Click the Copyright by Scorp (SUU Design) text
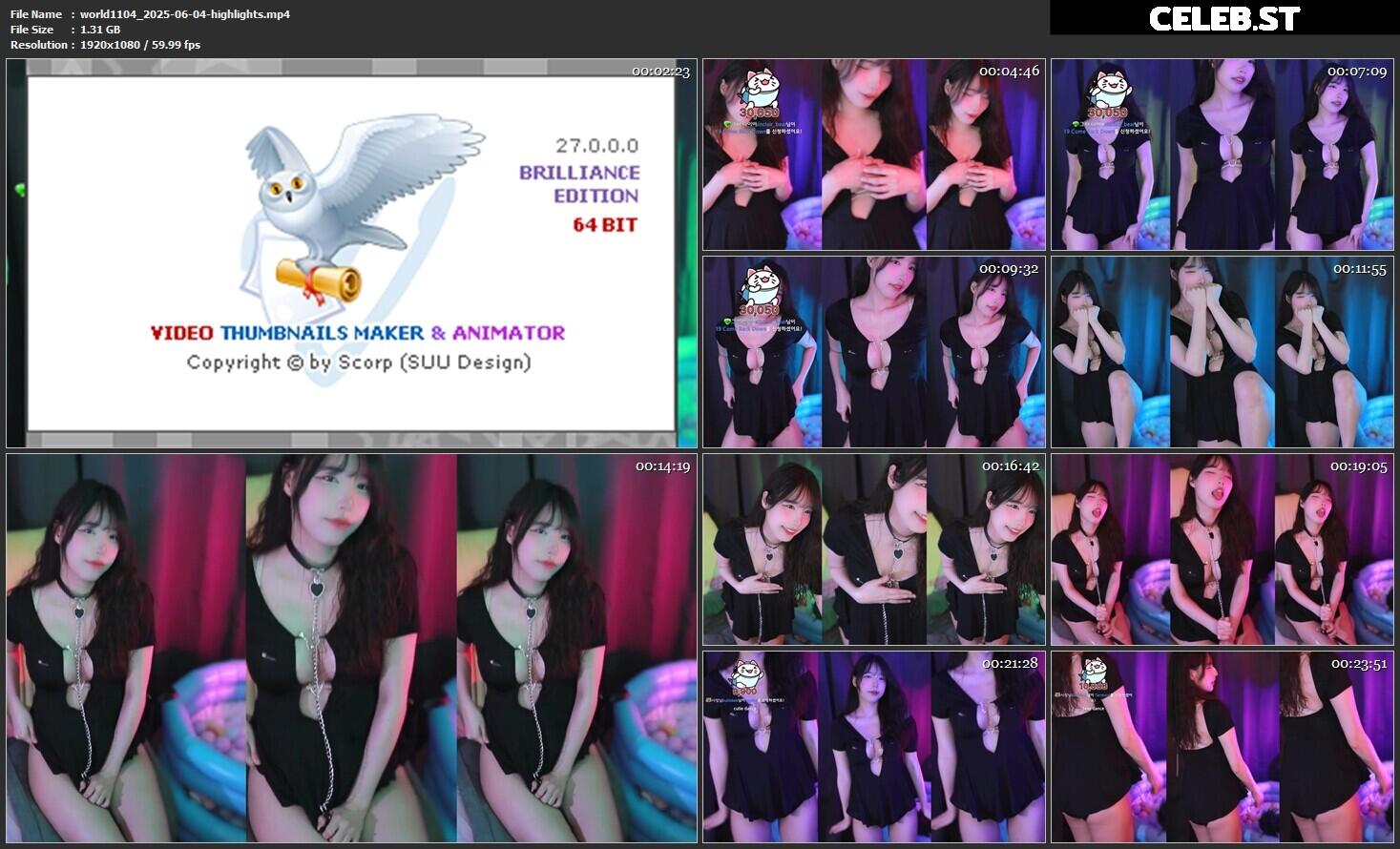1400x849 pixels. point(358,362)
